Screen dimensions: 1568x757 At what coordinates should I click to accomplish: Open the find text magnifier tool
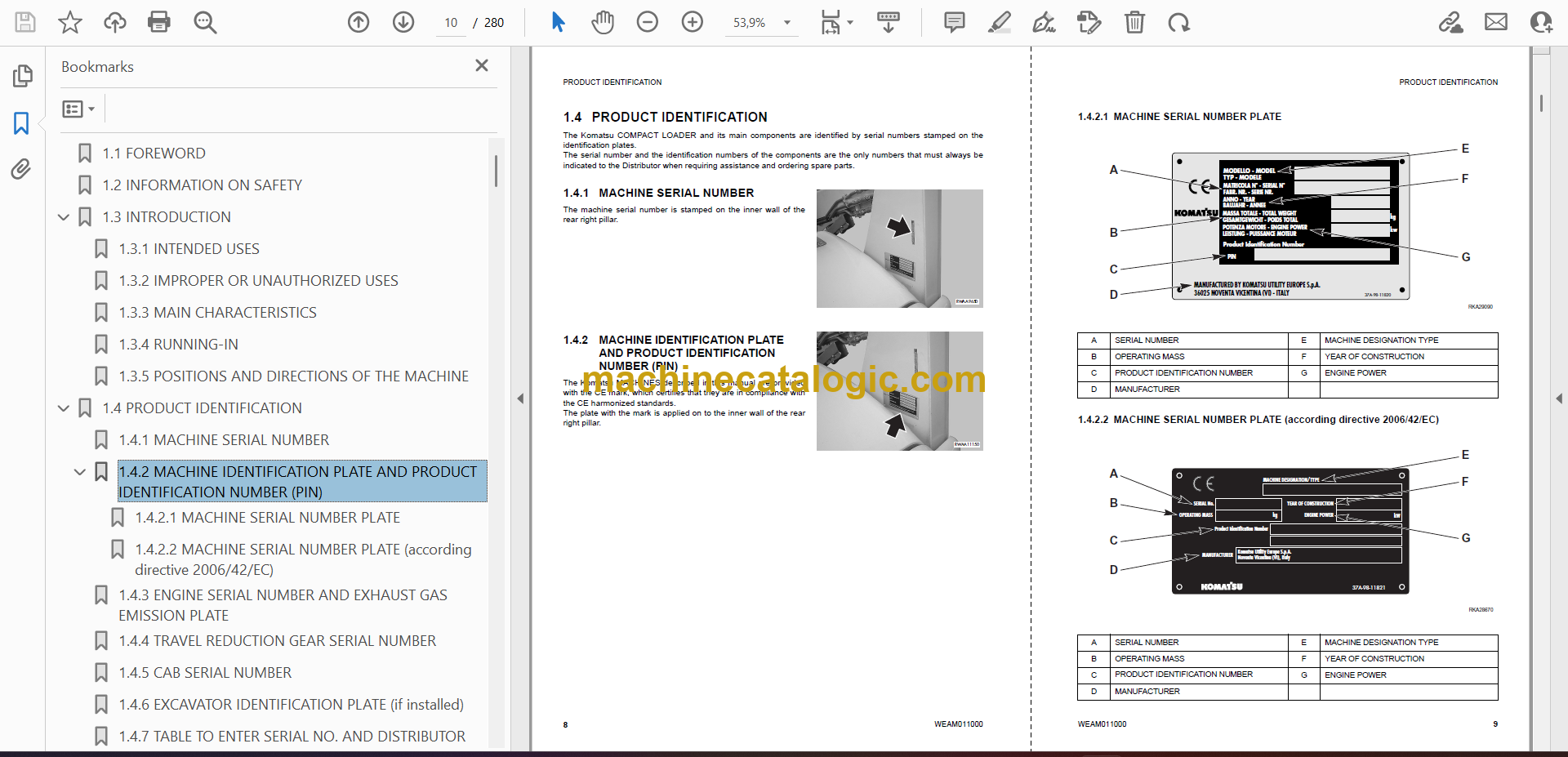point(205,22)
